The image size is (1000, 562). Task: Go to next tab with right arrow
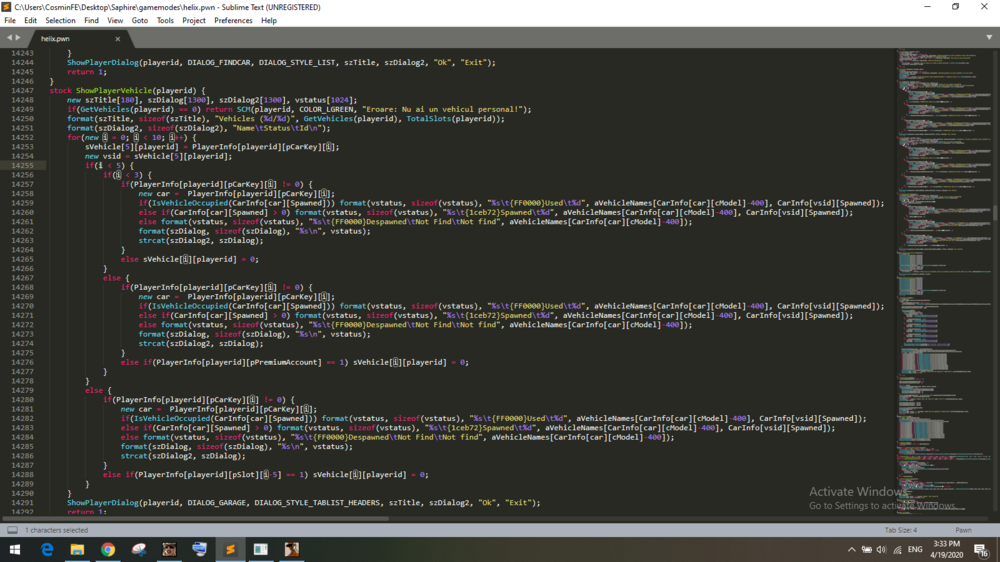[x=18, y=38]
